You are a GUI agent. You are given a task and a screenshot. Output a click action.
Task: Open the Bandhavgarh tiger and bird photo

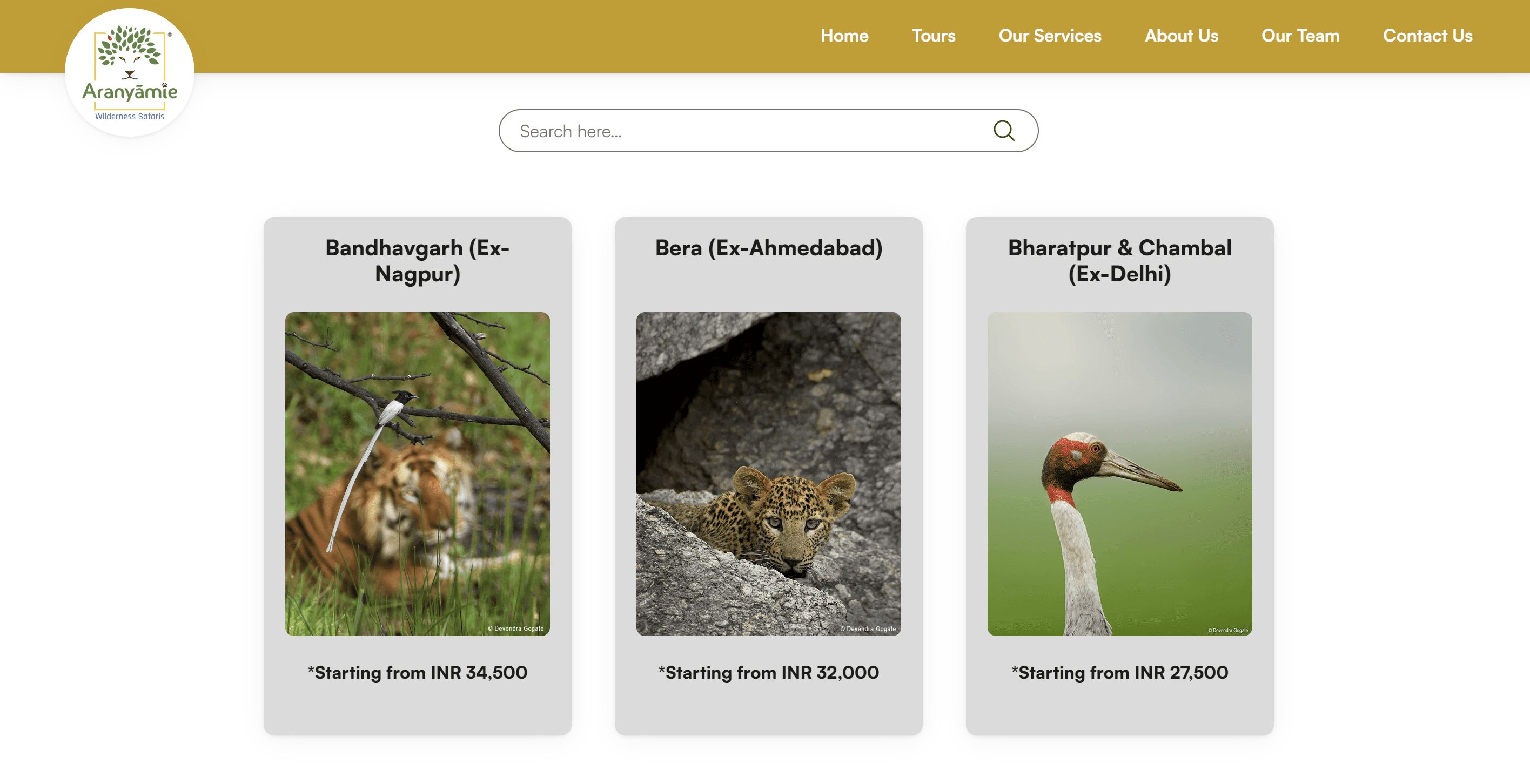click(417, 474)
